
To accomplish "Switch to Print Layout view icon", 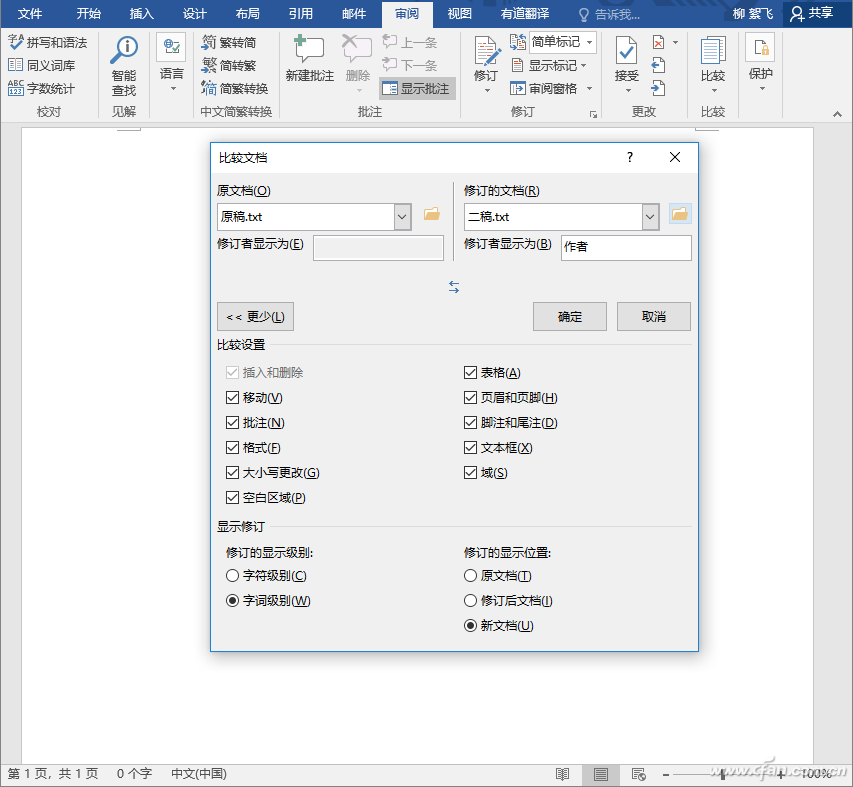I will click(x=601, y=773).
